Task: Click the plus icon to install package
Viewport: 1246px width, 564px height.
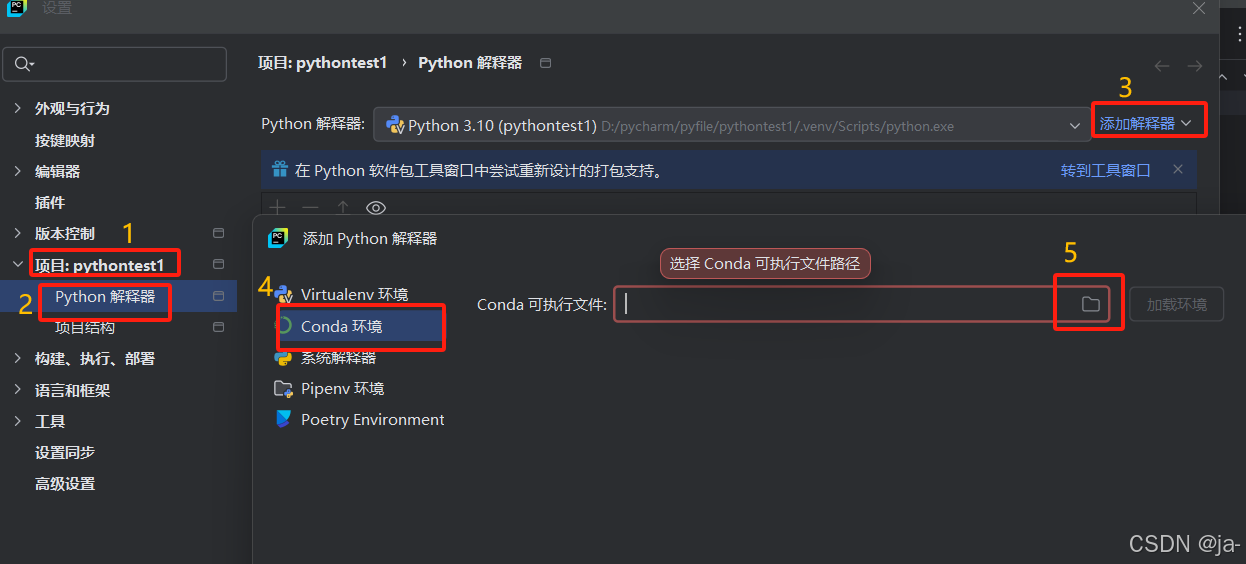Action: (x=279, y=207)
